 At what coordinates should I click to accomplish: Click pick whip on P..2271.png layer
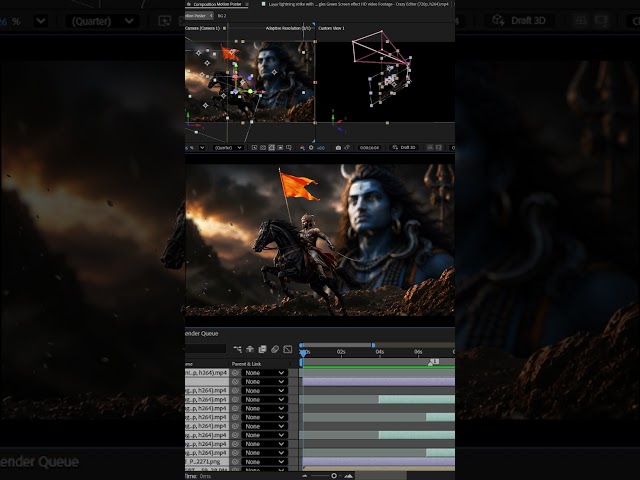[x=235, y=462]
